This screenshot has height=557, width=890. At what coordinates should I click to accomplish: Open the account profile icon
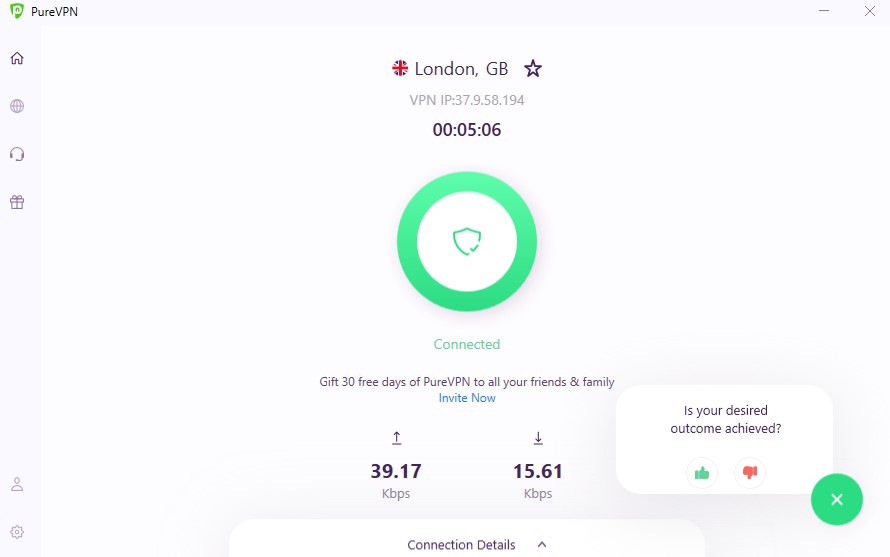[x=17, y=484]
